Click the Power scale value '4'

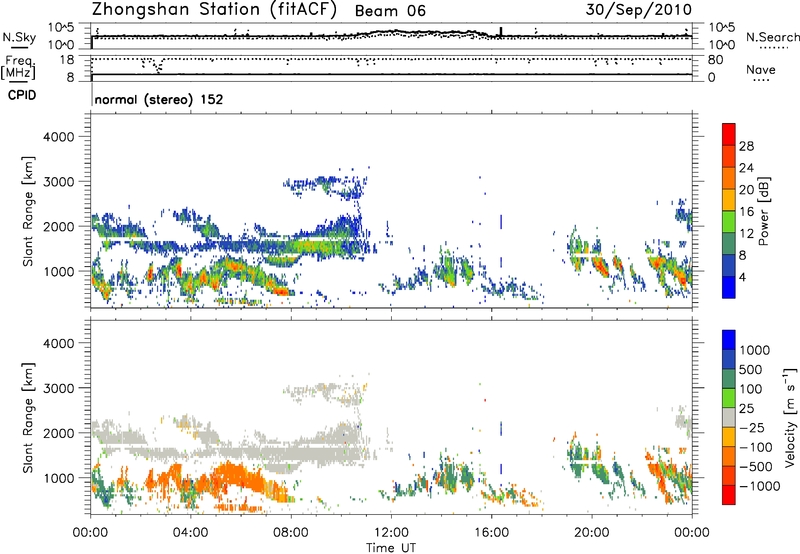pos(742,277)
